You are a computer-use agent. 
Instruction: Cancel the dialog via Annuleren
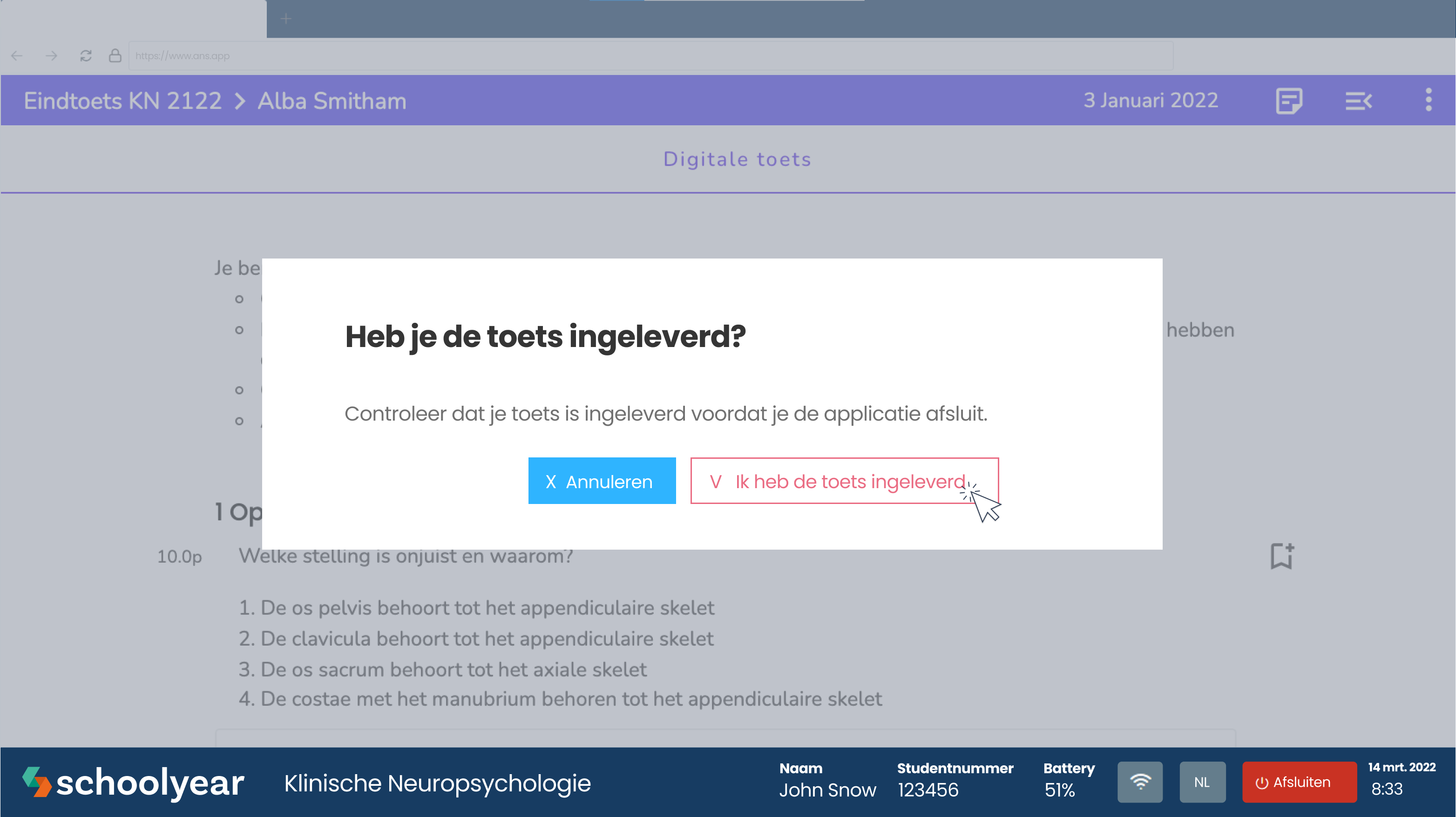point(602,481)
